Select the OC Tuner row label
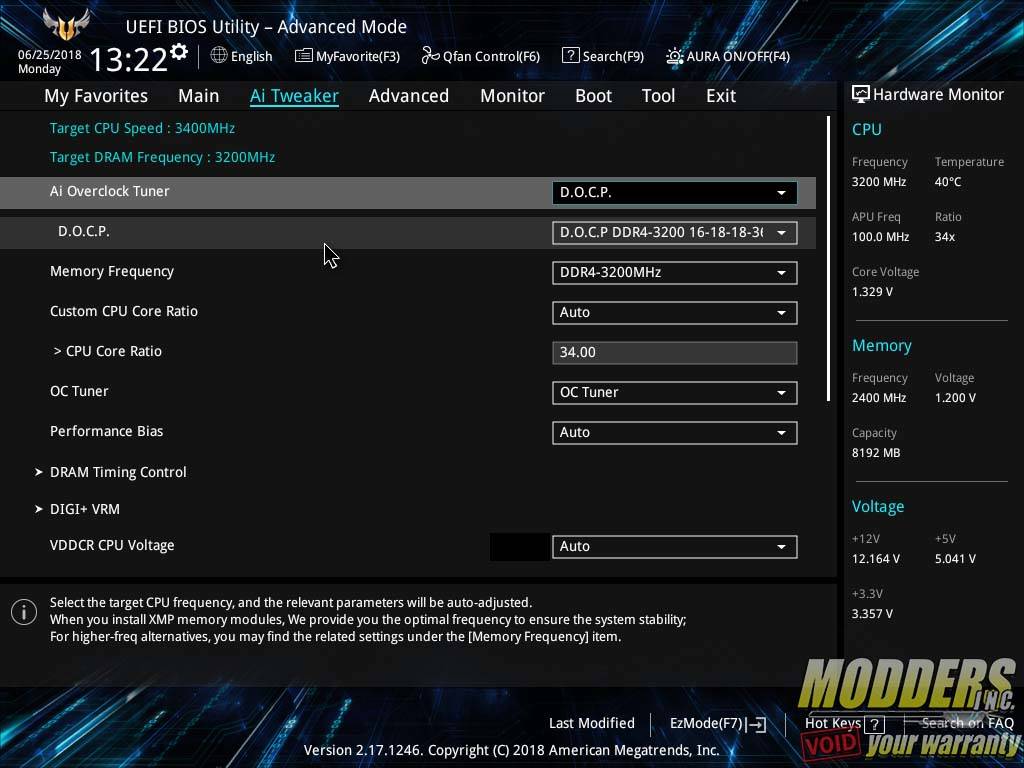 [79, 391]
